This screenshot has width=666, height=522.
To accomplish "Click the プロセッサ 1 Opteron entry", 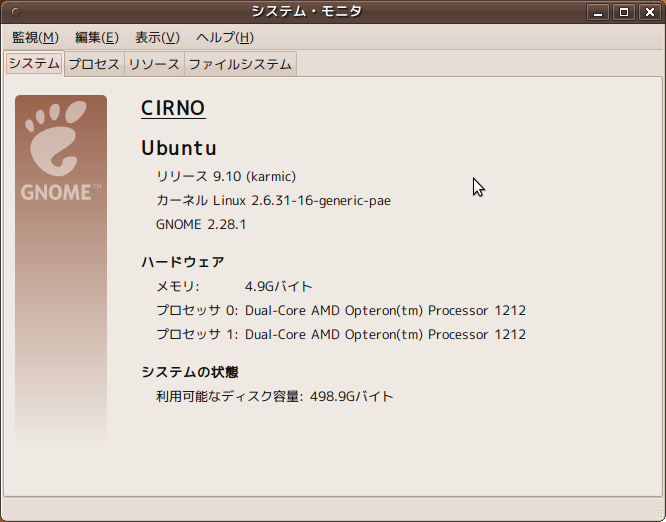I will click(x=340, y=334).
